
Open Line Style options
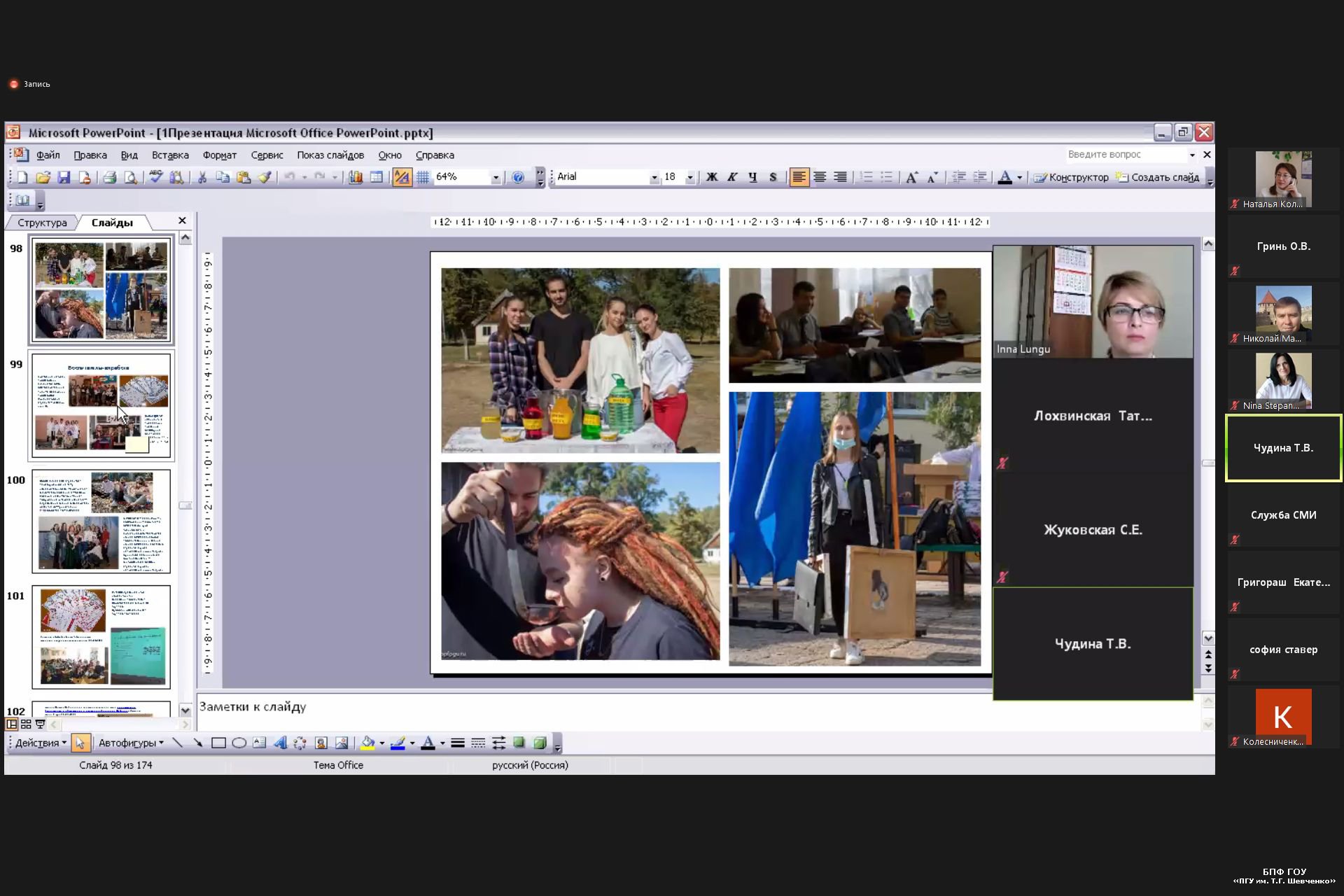coord(458,743)
